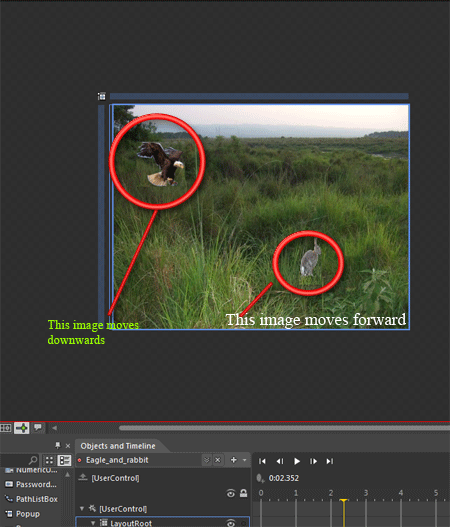Click the assets search magnifier icon
The width and height of the screenshot is (450, 527).
tap(33, 460)
